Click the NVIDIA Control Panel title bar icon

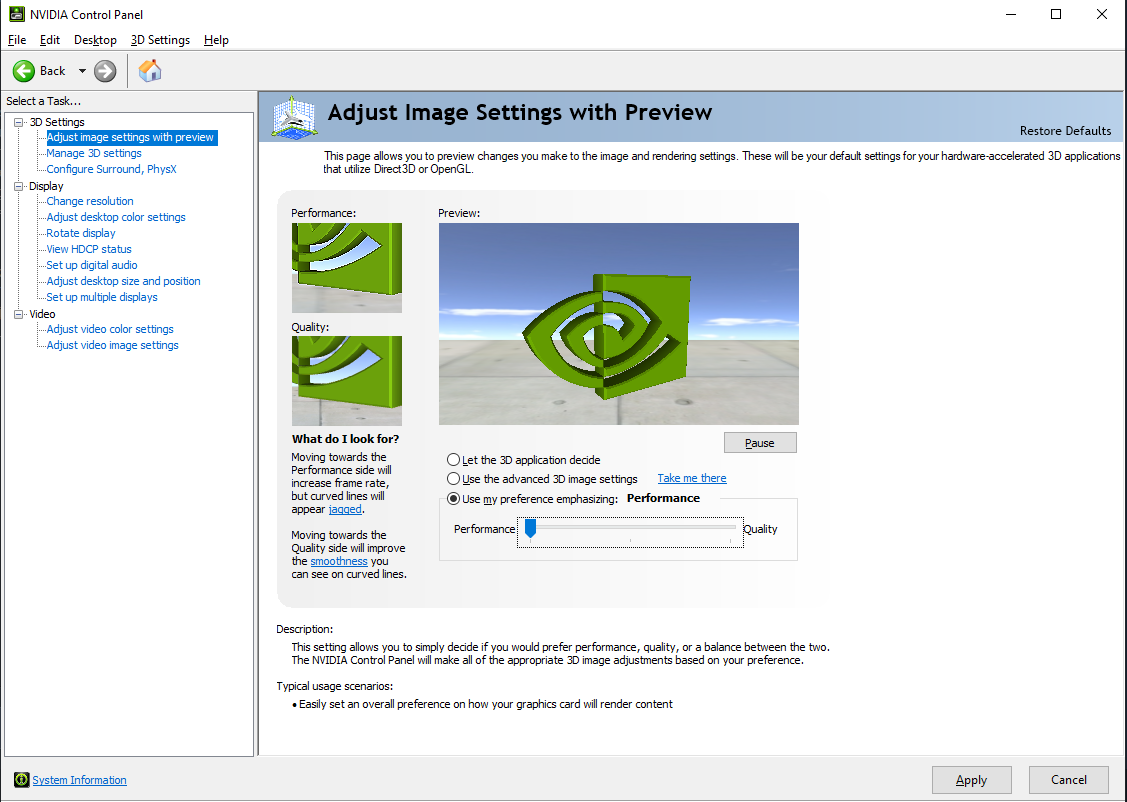coord(16,14)
